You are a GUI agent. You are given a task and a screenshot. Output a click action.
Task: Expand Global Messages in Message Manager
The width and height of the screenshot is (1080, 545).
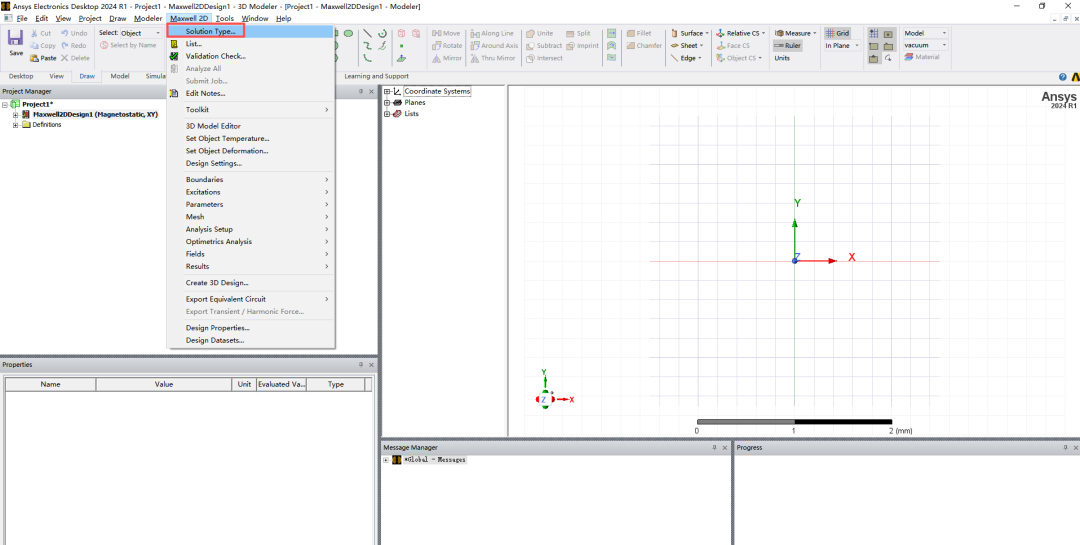click(x=386, y=460)
